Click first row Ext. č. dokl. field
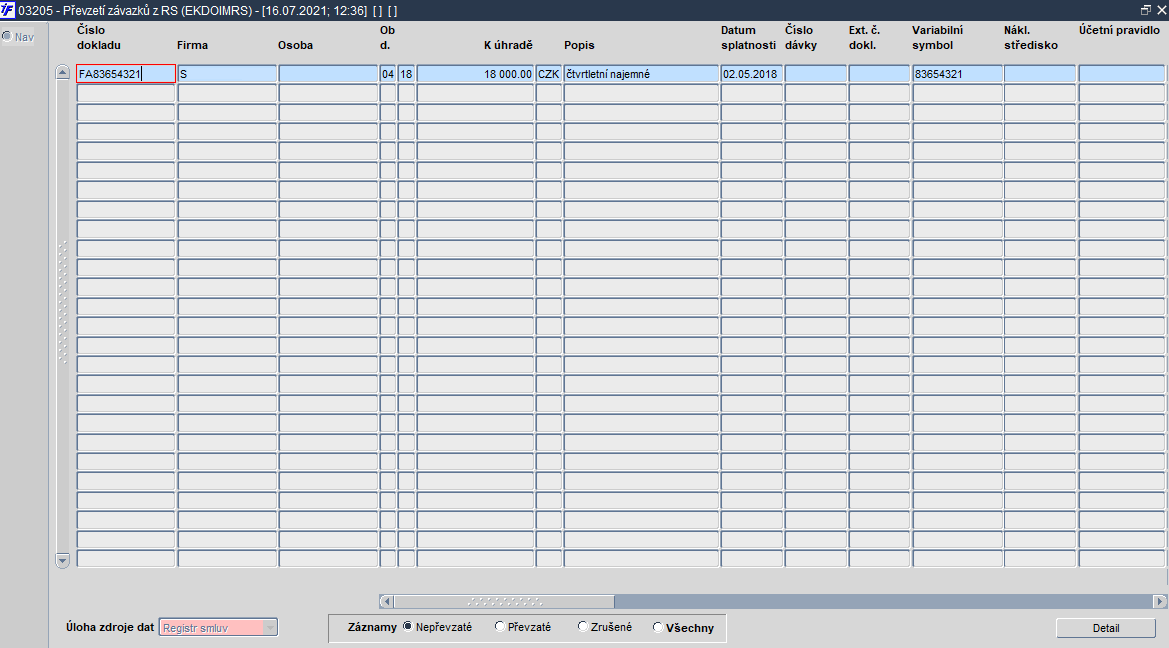Screen dimensions: 1169x648 point(879,74)
